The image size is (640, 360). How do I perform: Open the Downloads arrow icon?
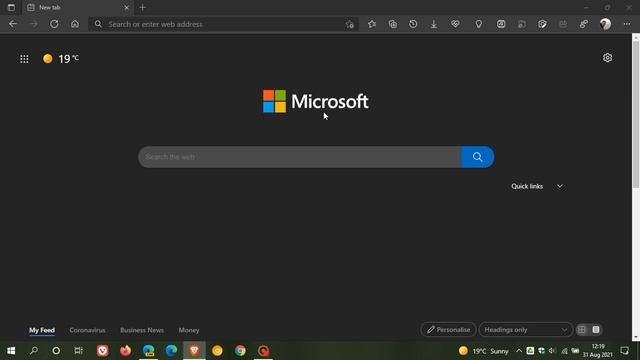click(434, 24)
